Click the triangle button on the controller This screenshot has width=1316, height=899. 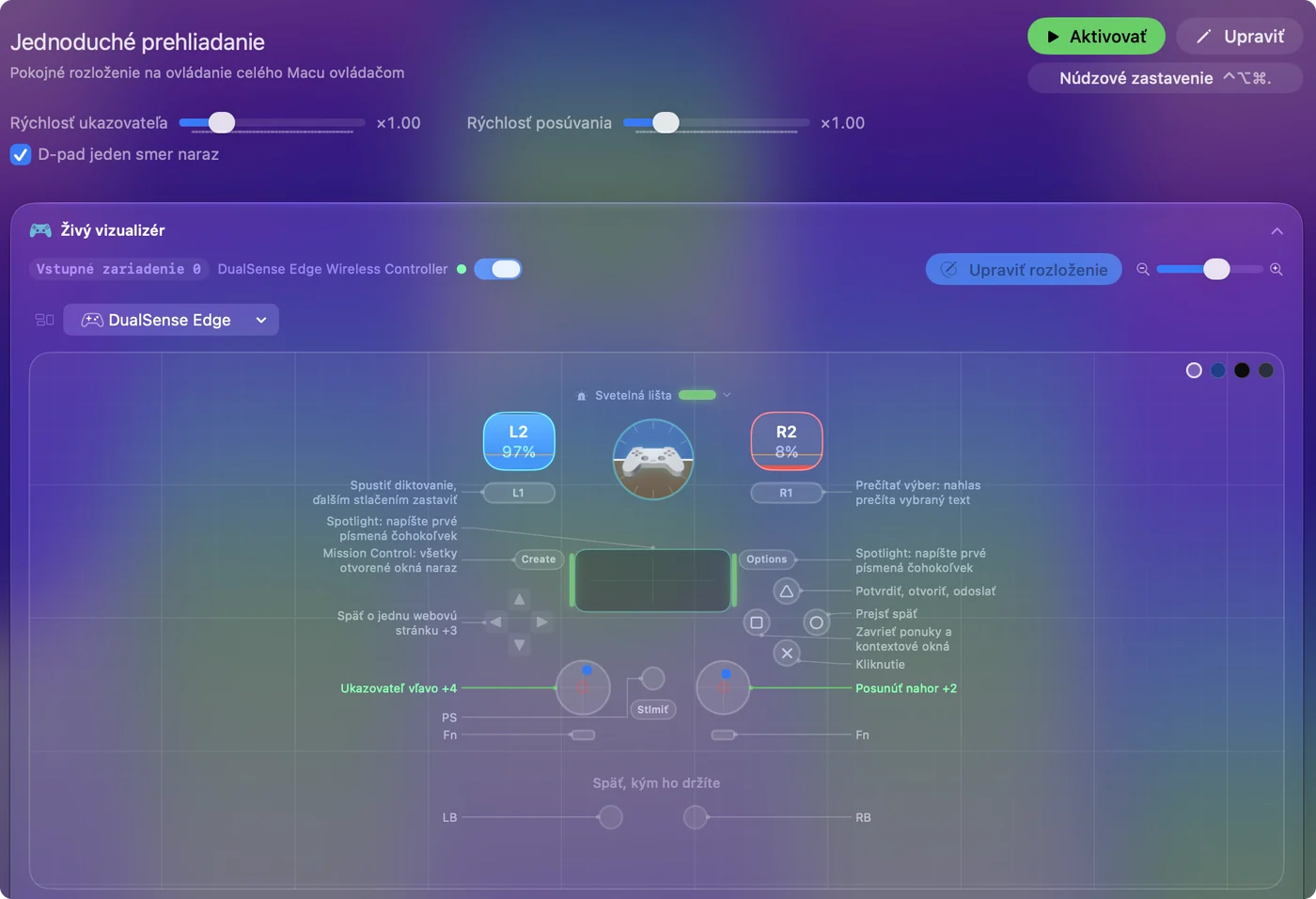tap(787, 591)
